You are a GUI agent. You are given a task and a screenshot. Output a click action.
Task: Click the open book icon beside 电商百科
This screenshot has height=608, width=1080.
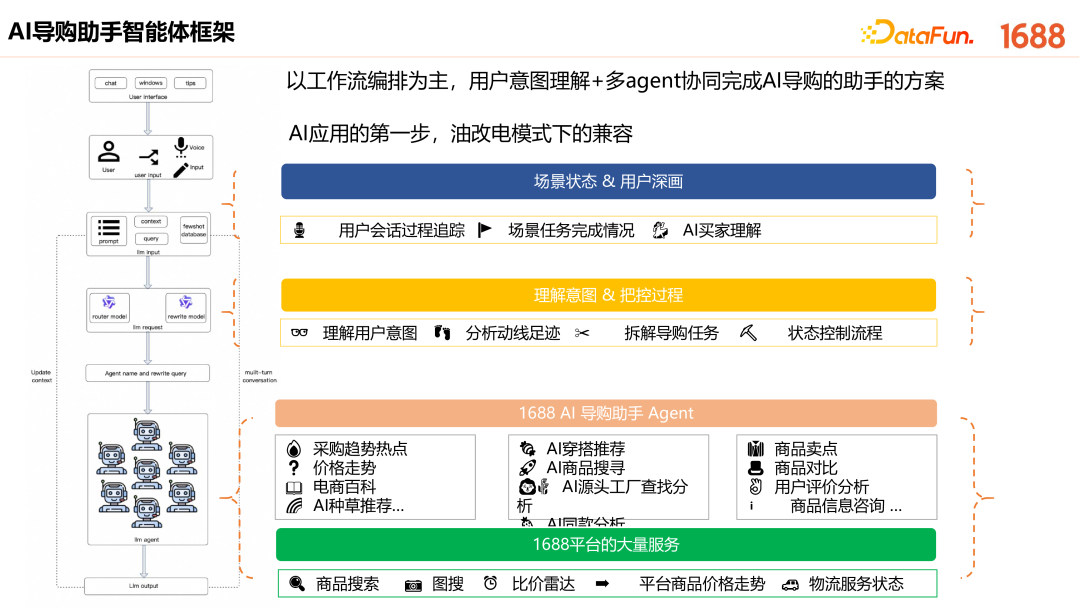(x=294, y=488)
